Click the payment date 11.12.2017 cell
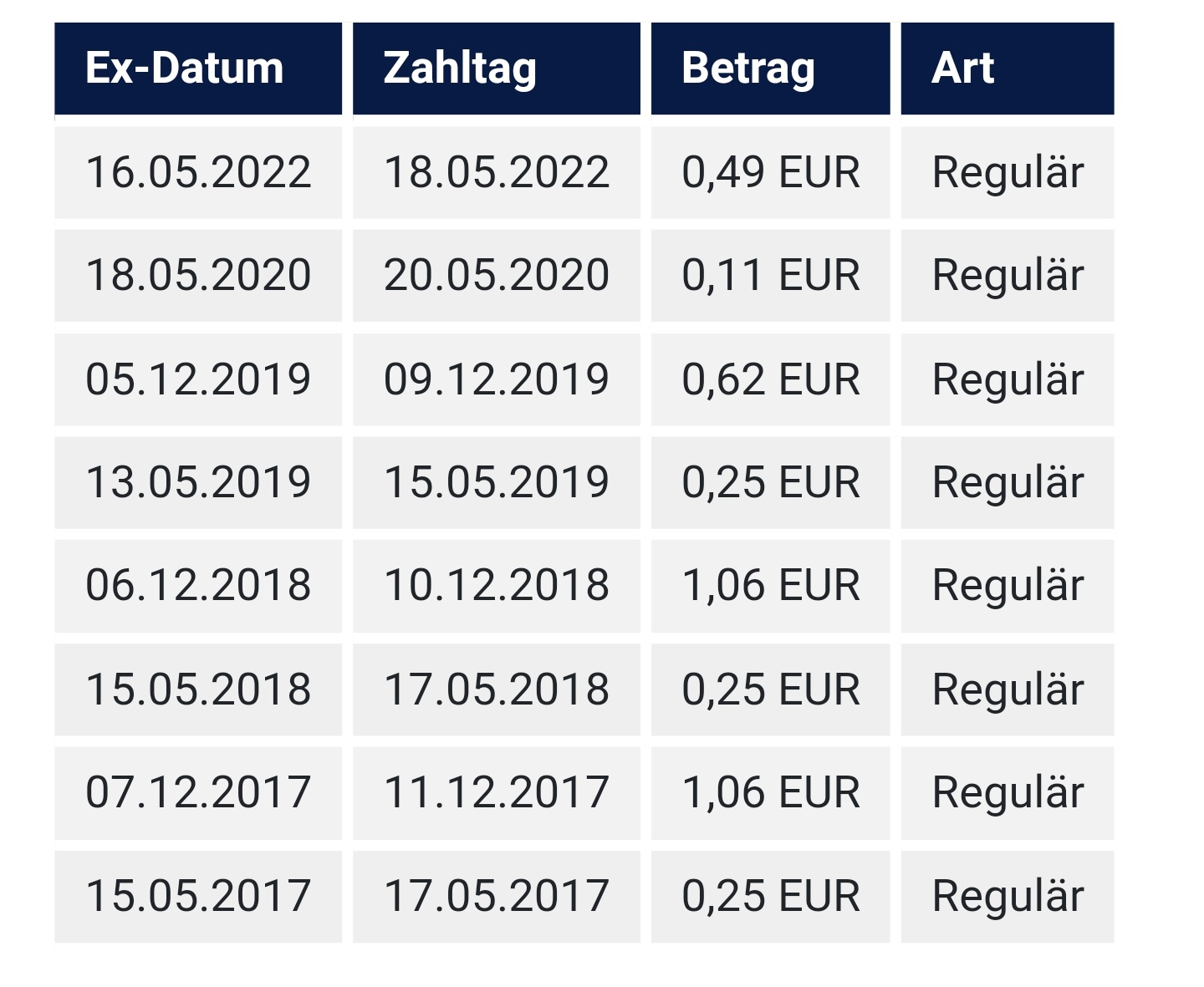The height and width of the screenshot is (987, 1204). [x=496, y=793]
